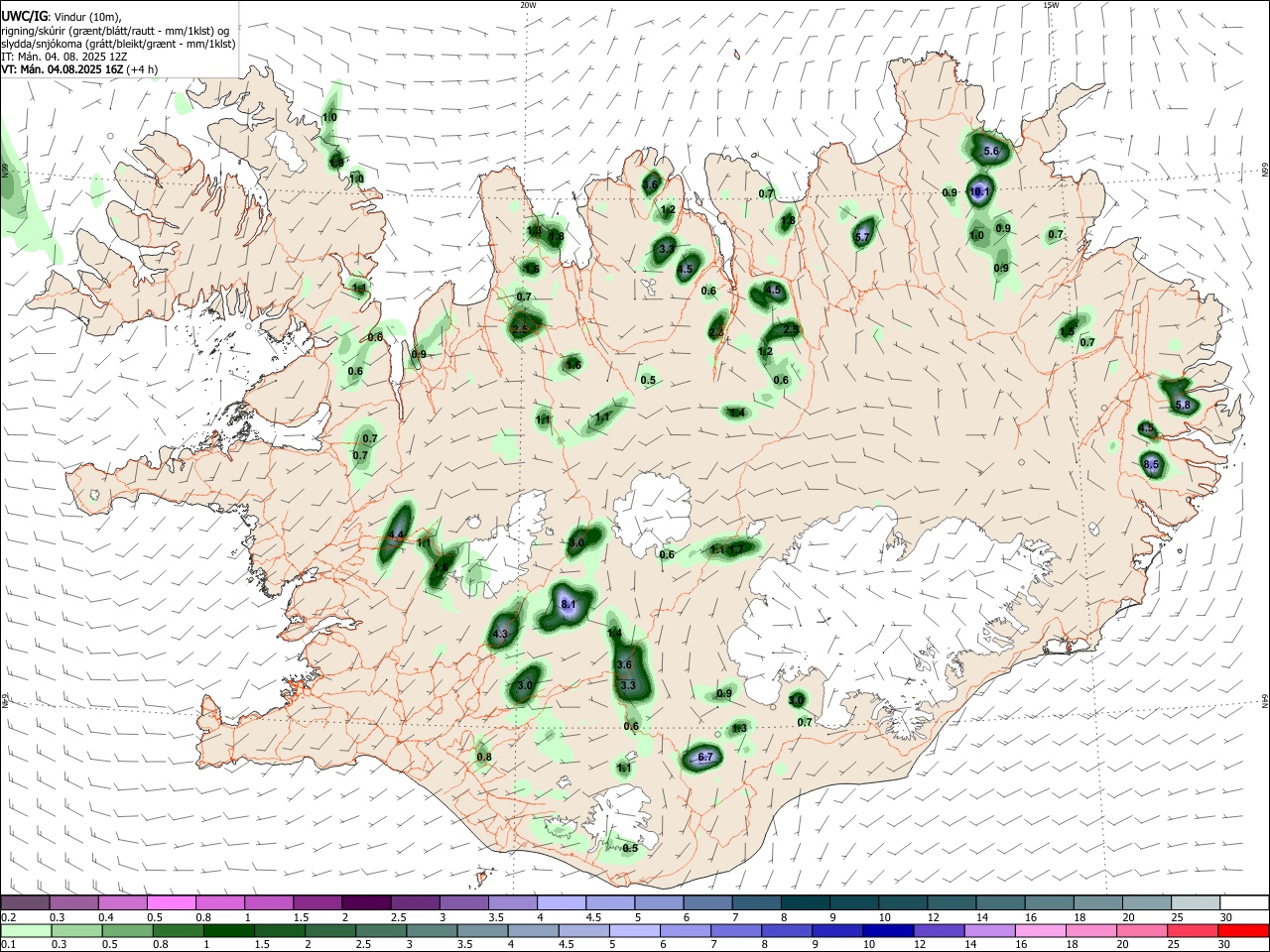Choose the 25 mm rain legend swatch

click(x=1192, y=930)
